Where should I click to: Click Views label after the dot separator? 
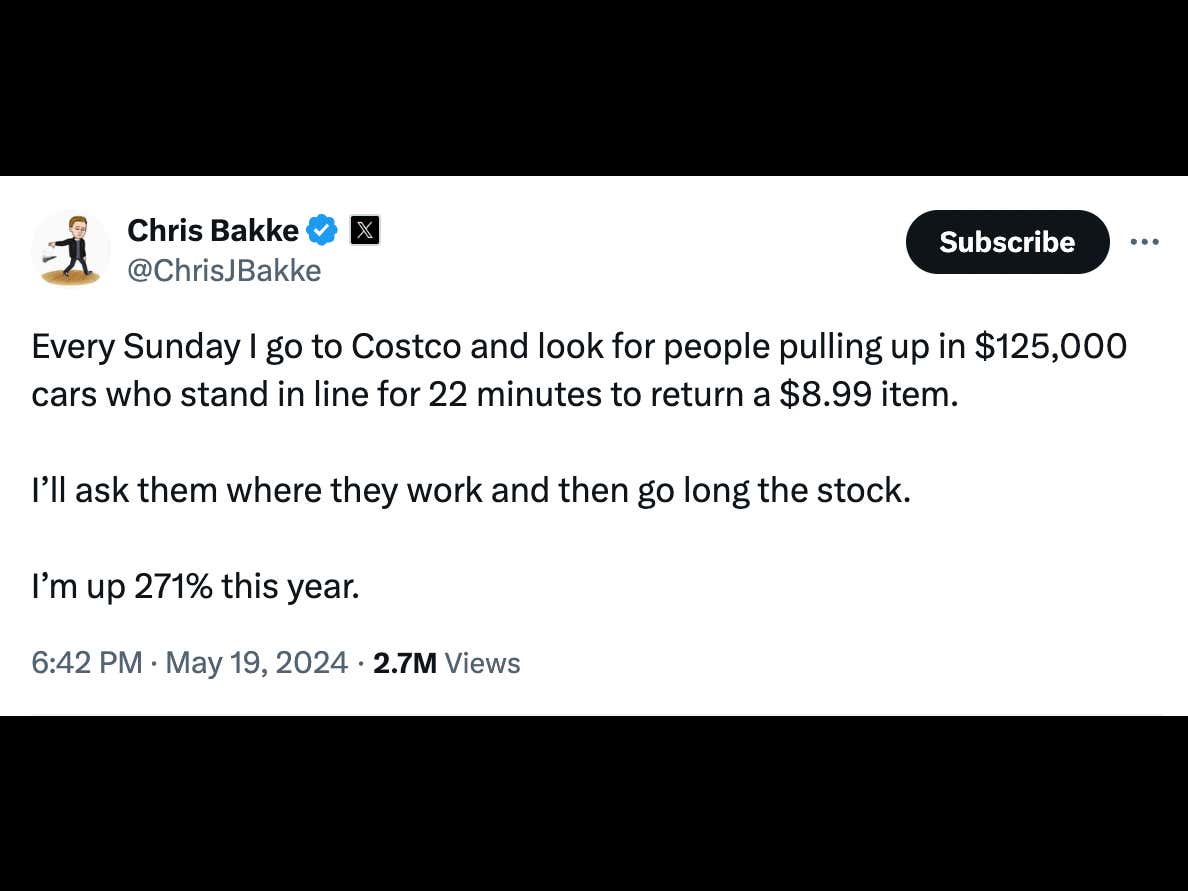(482, 662)
